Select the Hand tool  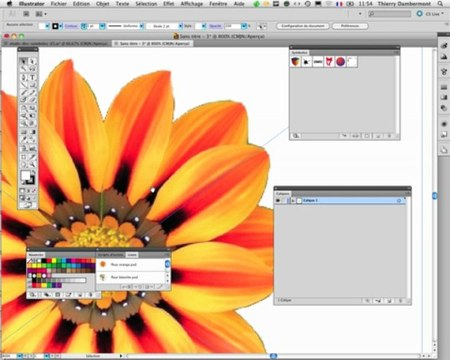tap(23, 165)
